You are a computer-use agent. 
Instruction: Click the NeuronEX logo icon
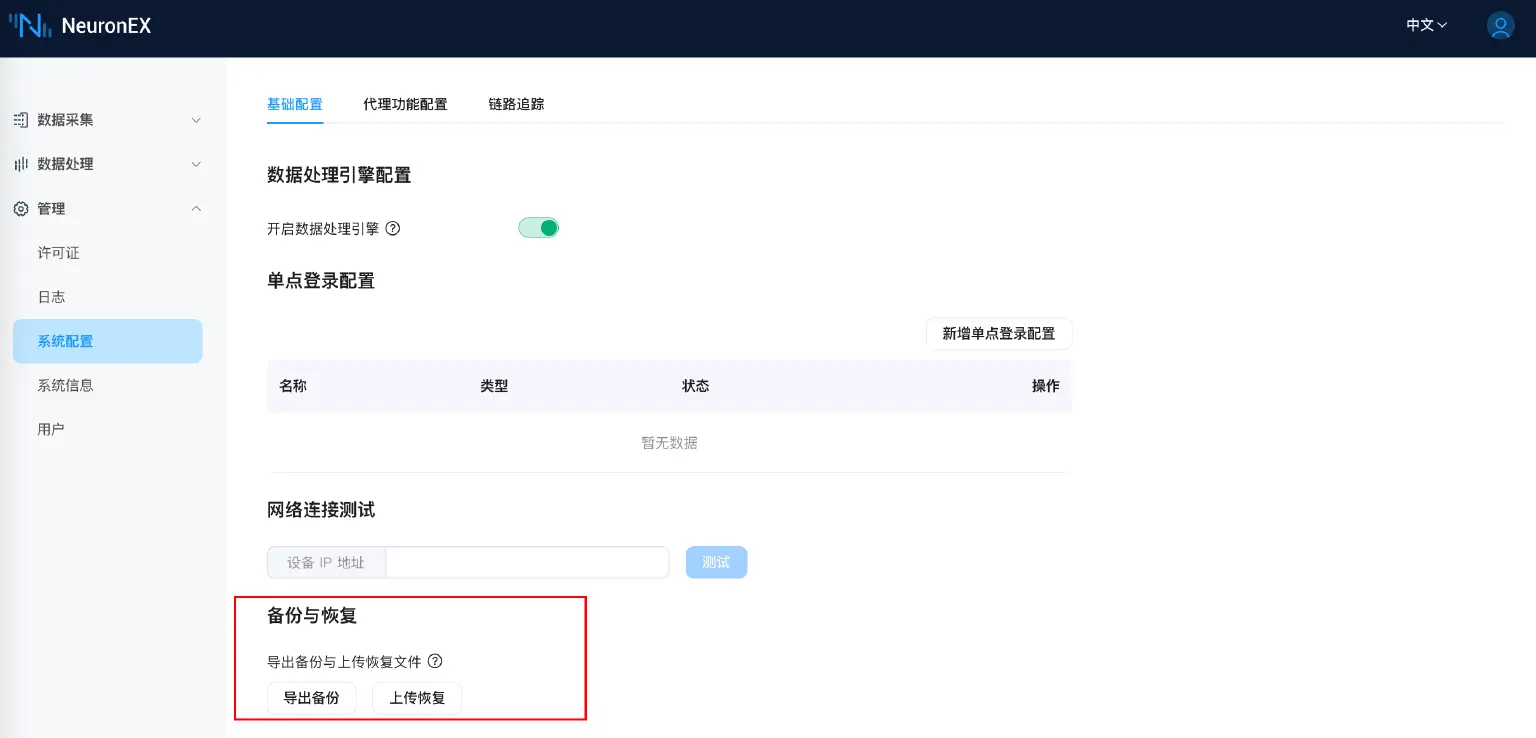[x=30, y=25]
